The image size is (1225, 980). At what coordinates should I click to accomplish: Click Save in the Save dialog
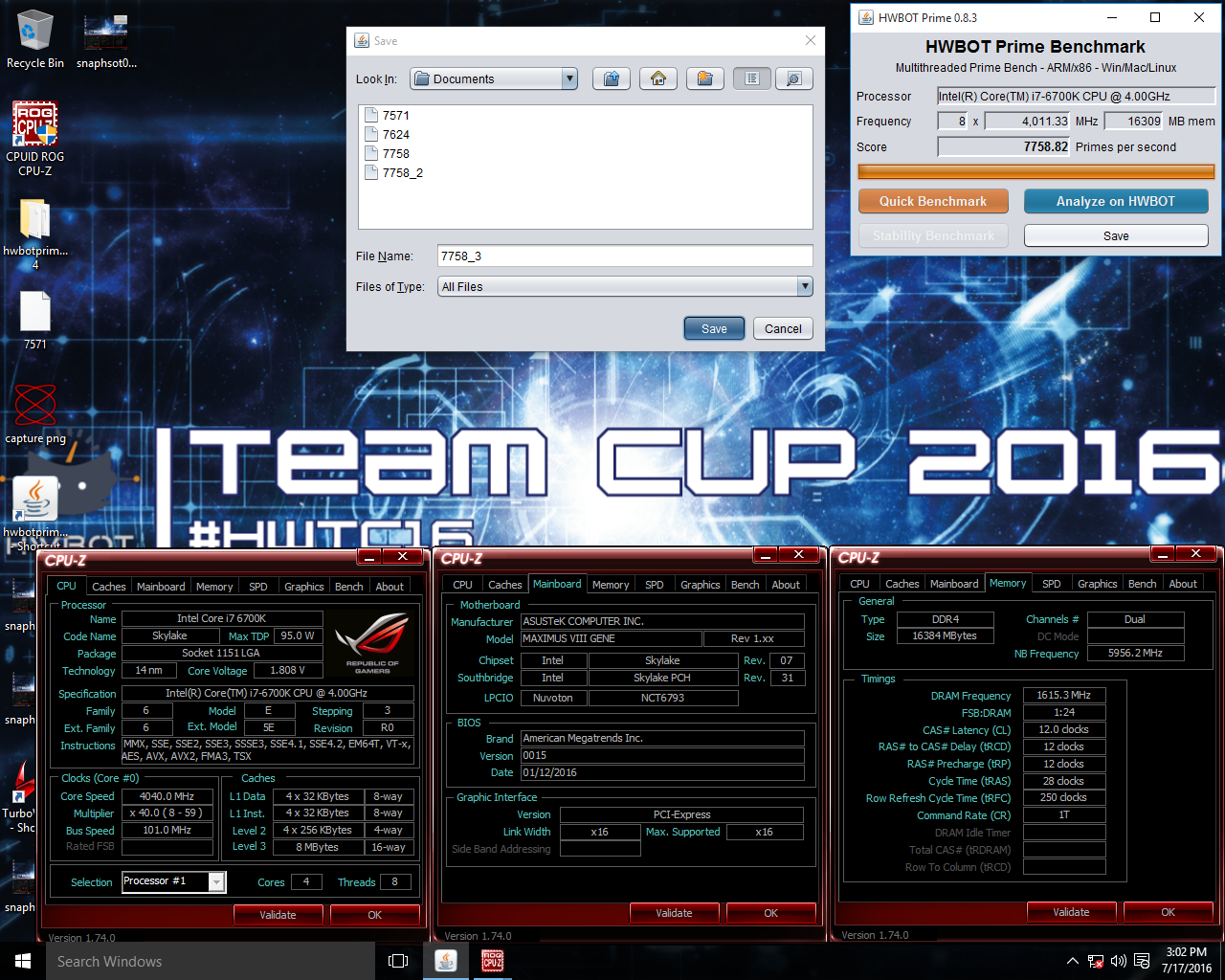click(x=714, y=328)
